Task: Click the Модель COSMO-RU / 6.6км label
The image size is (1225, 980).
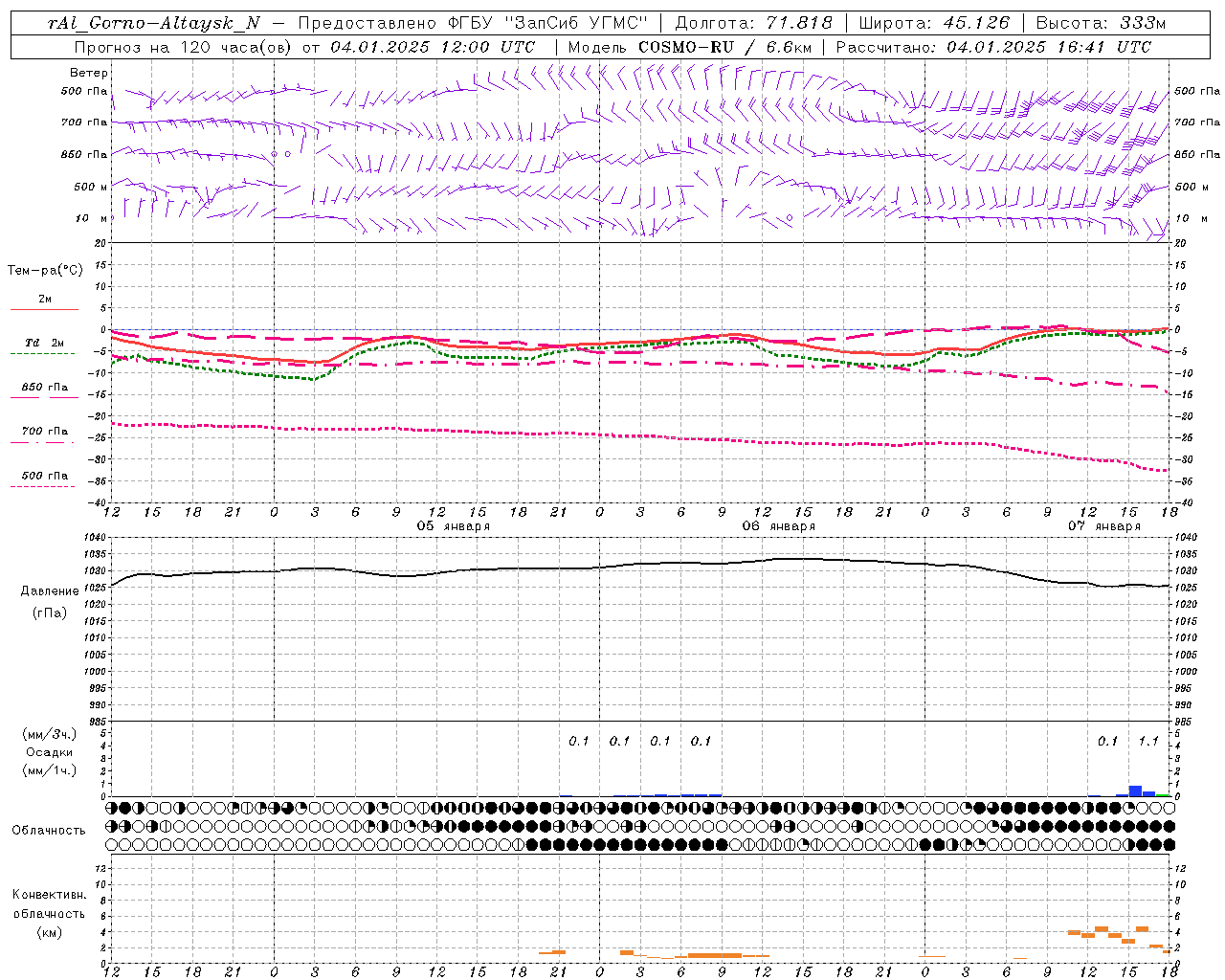Action: click(x=690, y=47)
